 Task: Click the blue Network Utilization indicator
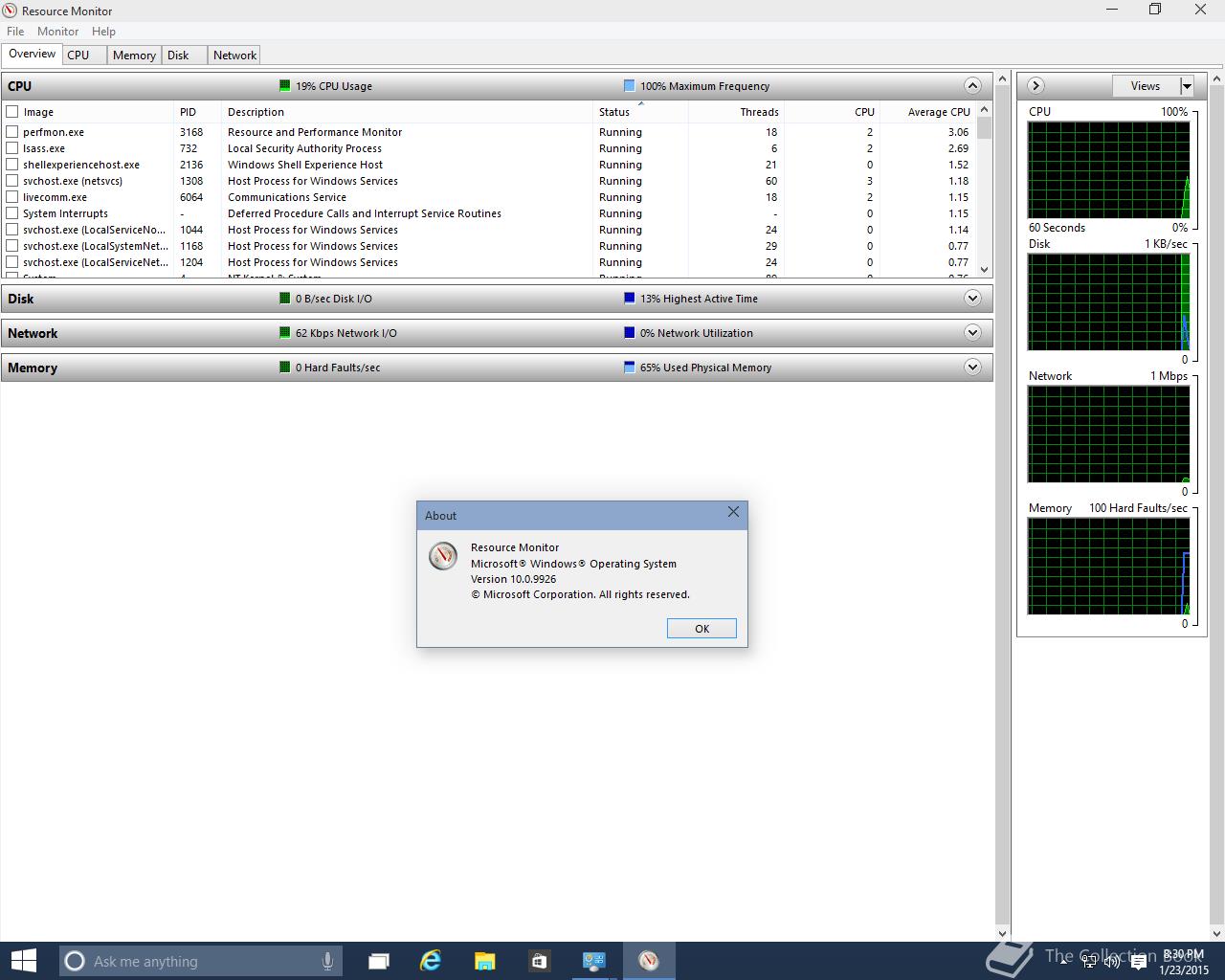tap(629, 332)
